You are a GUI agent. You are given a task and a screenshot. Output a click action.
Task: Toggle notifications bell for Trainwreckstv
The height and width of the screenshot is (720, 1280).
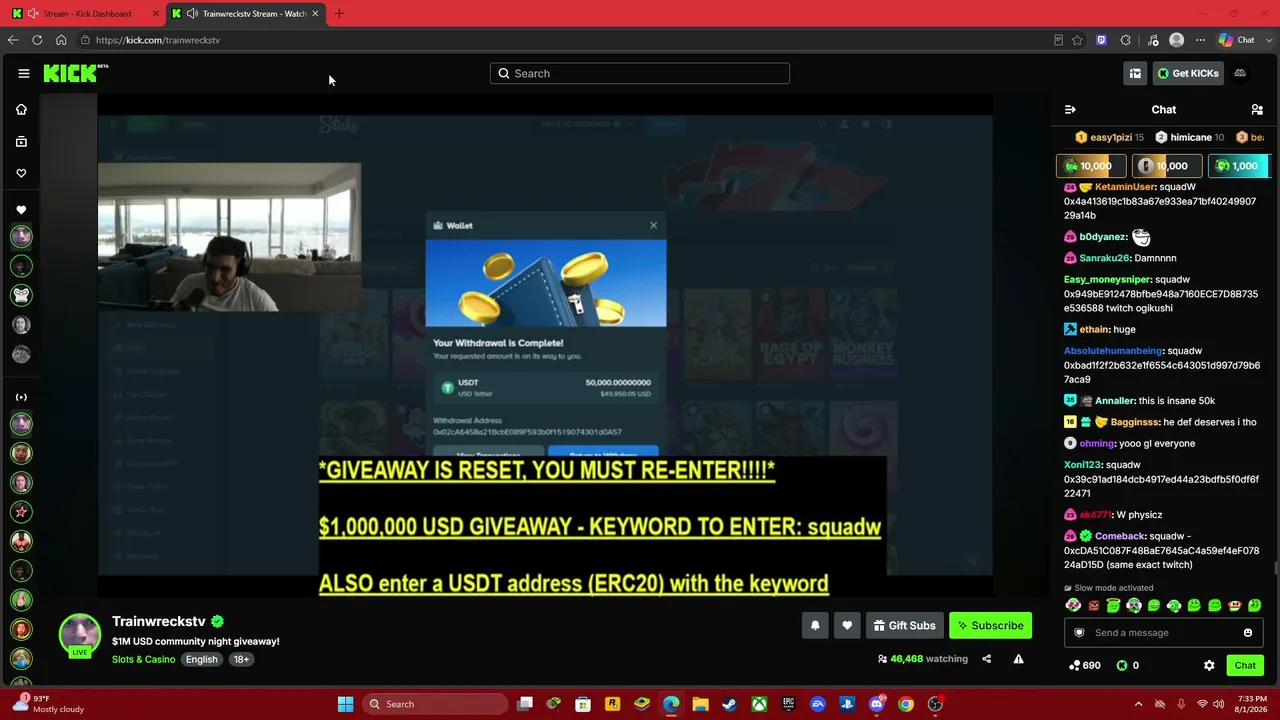tap(815, 626)
